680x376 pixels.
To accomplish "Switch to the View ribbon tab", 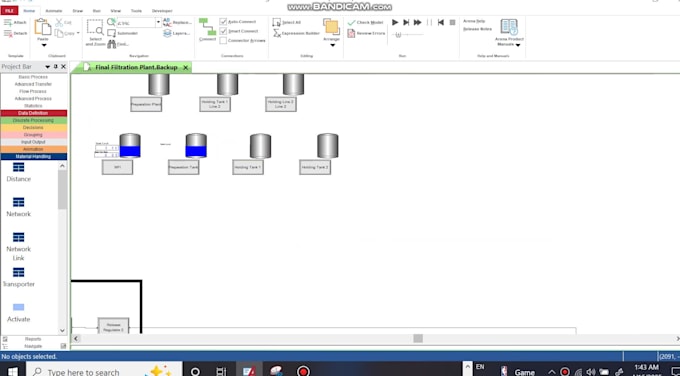I will (116, 10).
